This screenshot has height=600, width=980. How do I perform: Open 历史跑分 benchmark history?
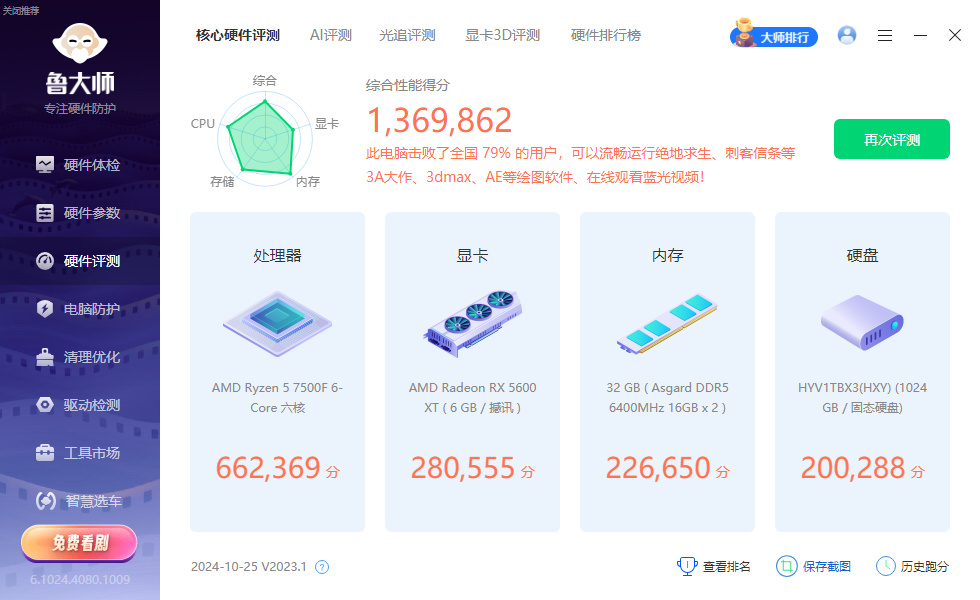913,566
